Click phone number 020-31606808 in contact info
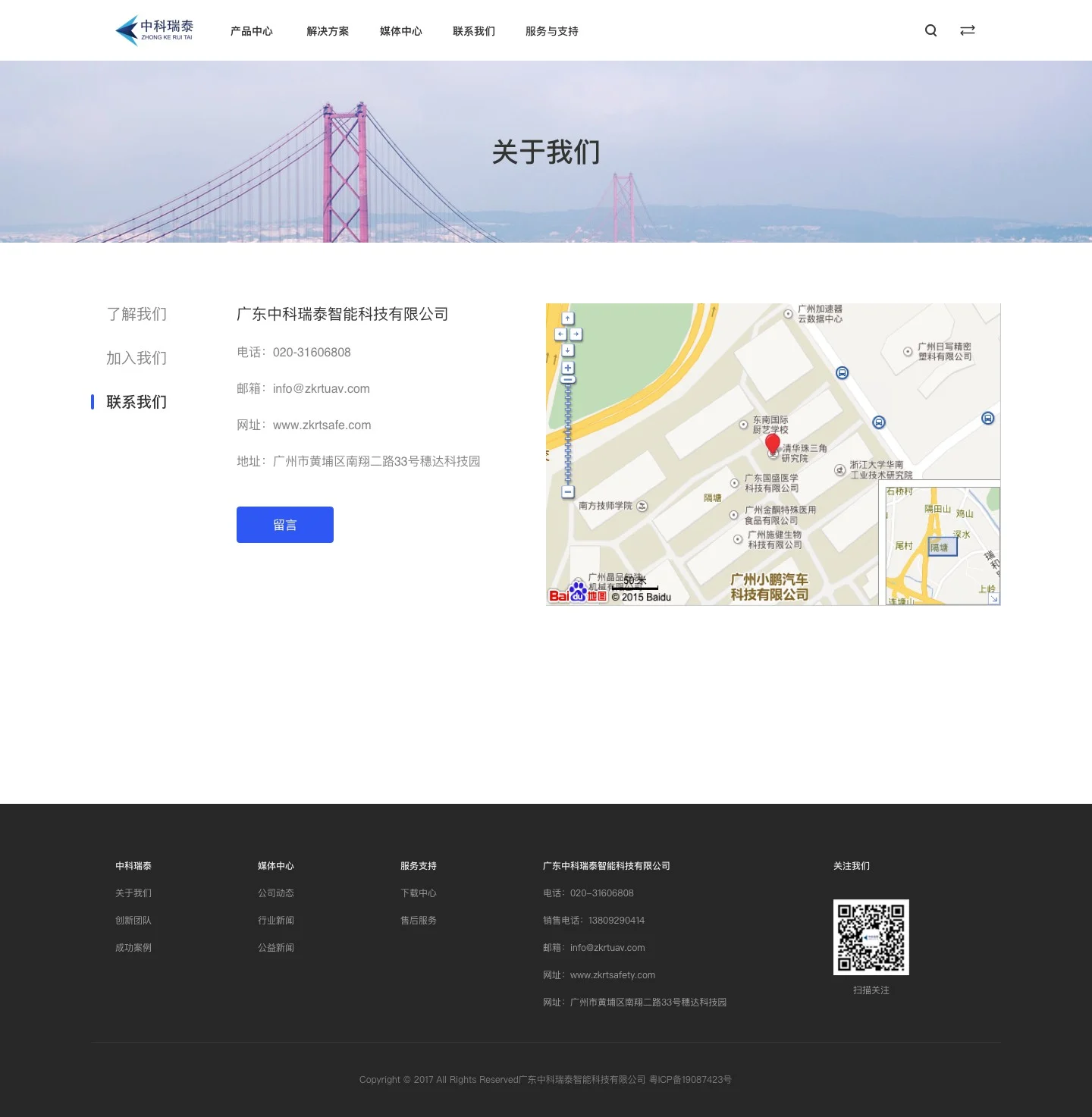This screenshot has width=1092, height=1117. (312, 353)
